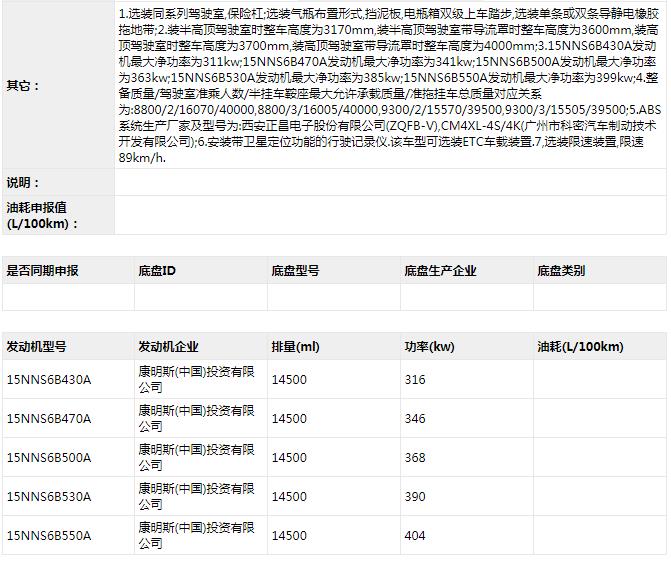Click 康明斯 manufacturer in 15NNS6B500A row

coord(196,457)
